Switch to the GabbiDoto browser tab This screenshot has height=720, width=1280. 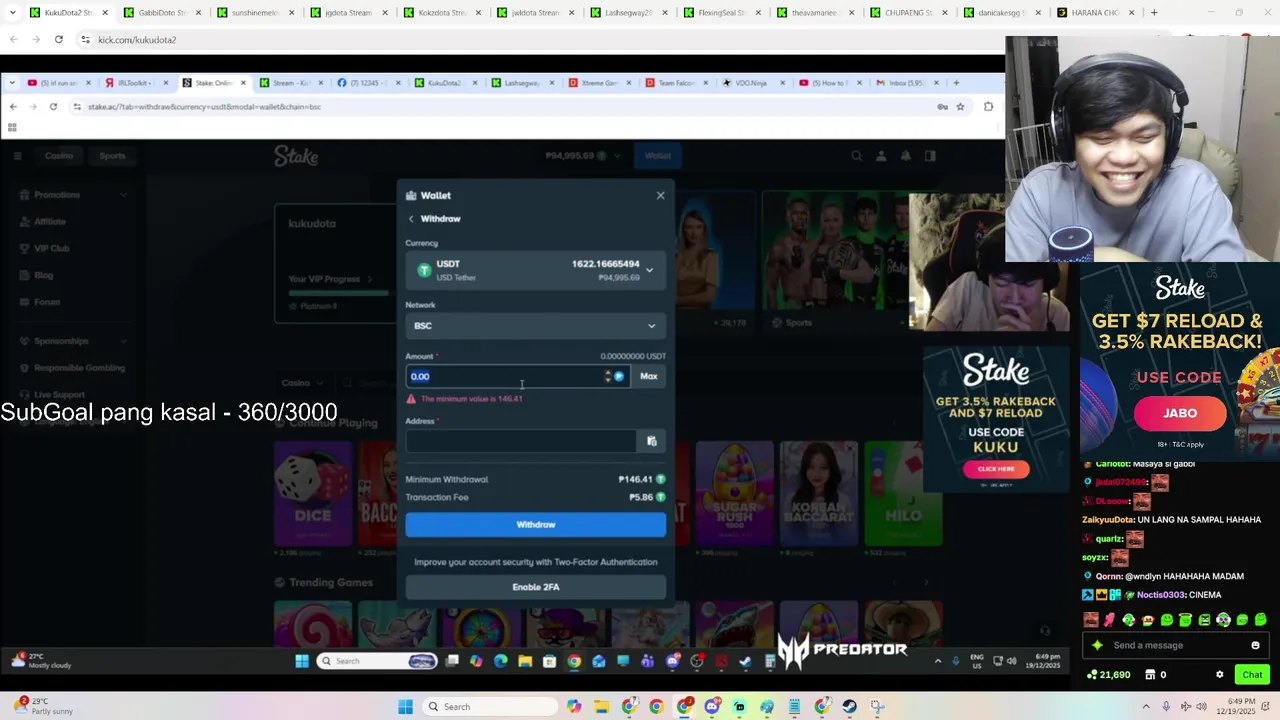[162, 13]
